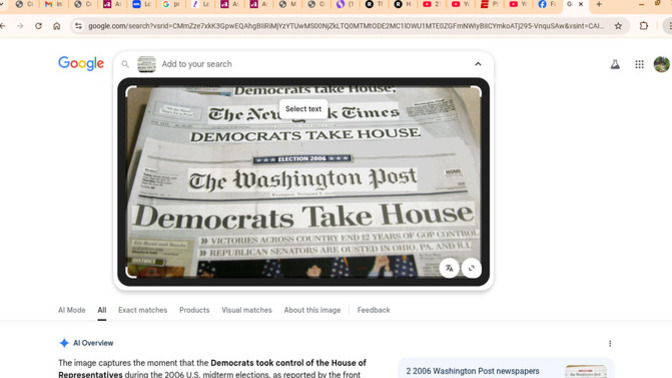The height and width of the screenshot is (378, 672).
Task: Reload the current page
Action: [39, 26]
